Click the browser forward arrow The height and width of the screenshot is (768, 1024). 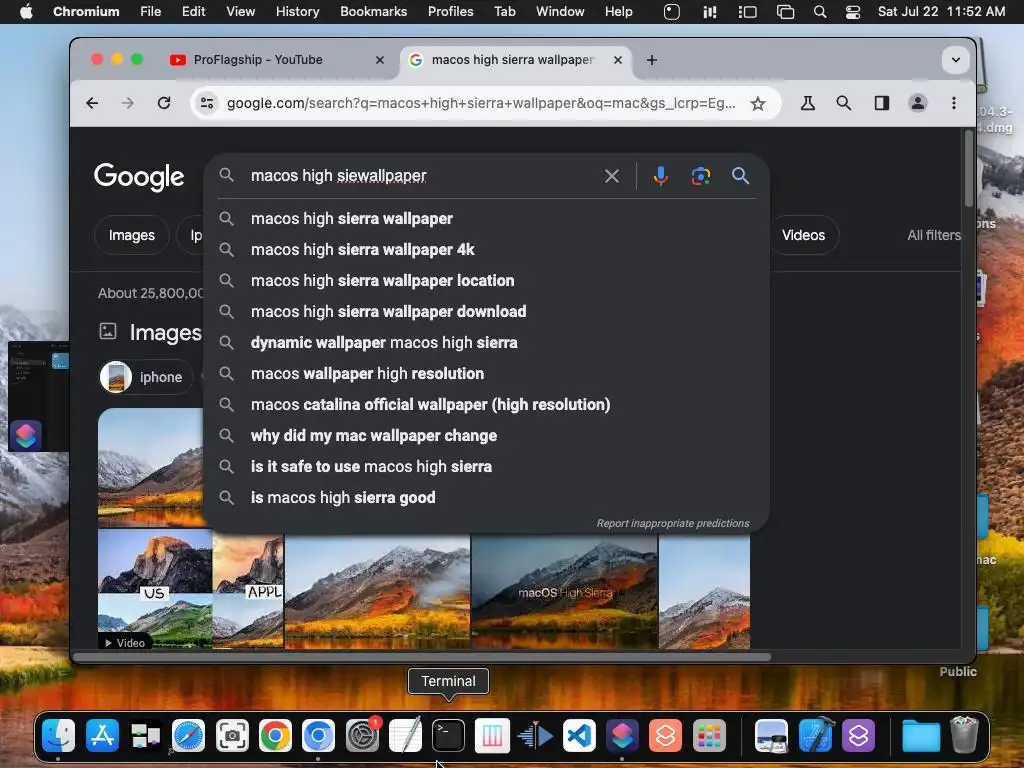[128, 103]
